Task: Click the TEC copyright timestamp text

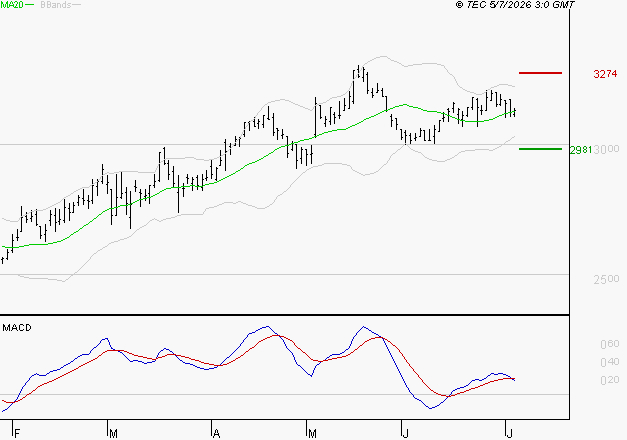Action: (x=515, y=5)
